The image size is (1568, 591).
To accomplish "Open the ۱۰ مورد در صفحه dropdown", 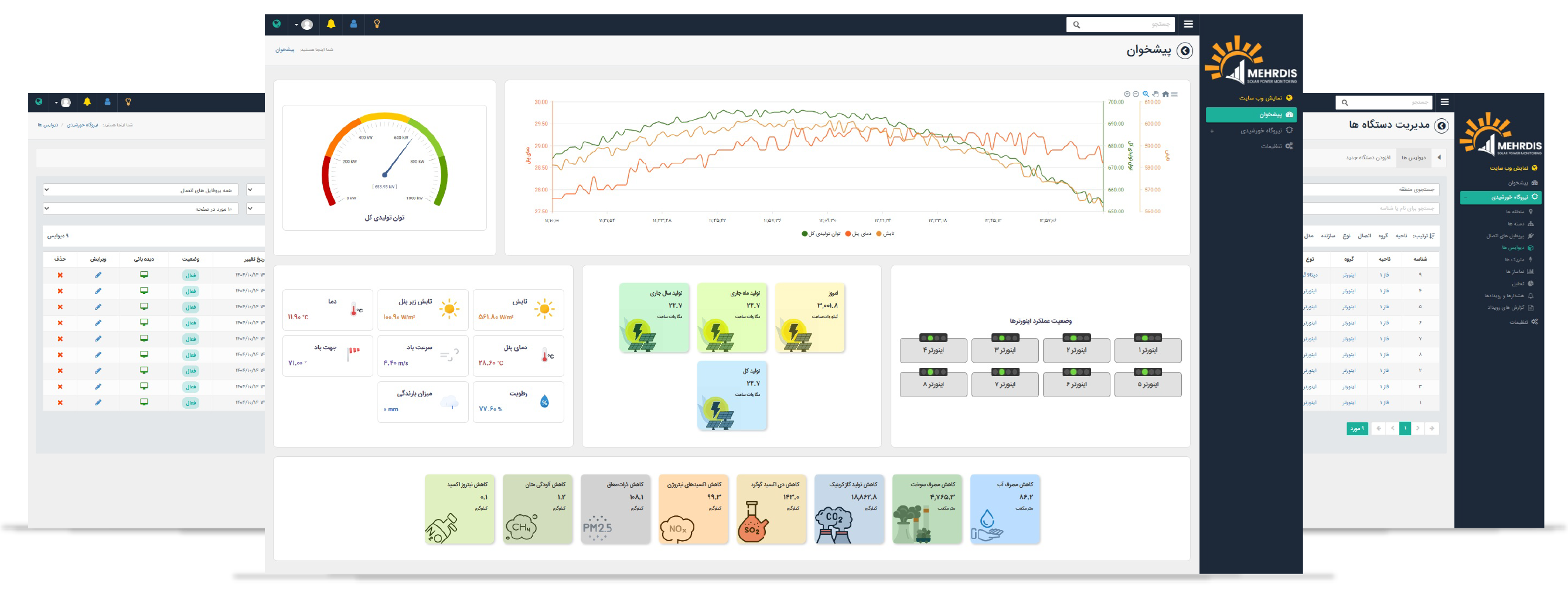I will pos(140,209).
